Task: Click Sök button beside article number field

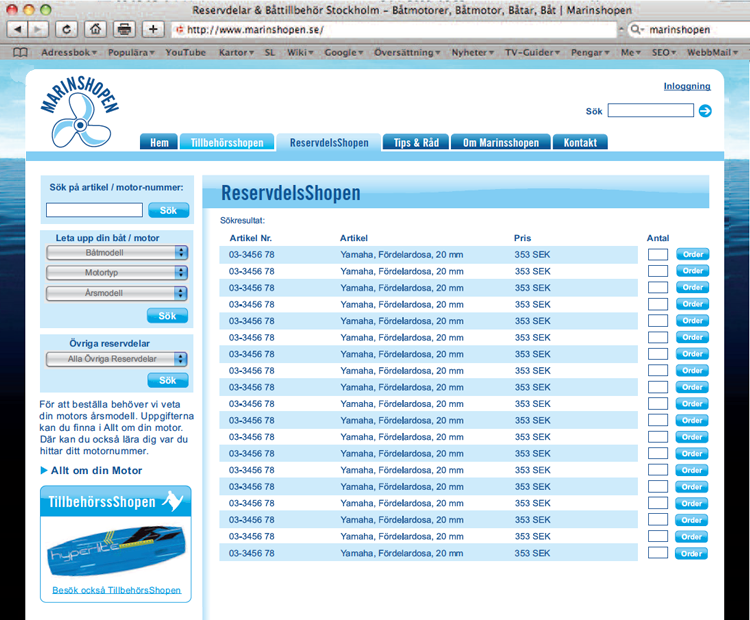Action: pyautogui.click(x=168, y=210)
